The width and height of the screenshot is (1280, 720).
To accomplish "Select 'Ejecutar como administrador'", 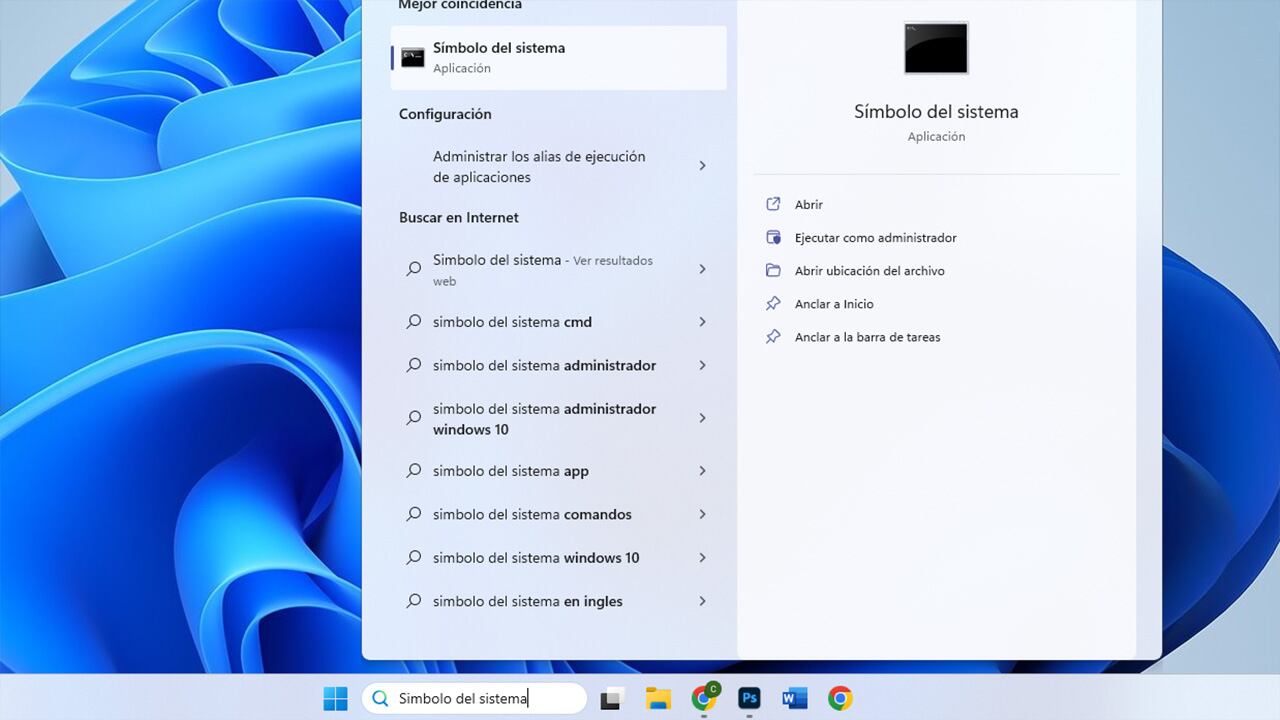I will coord(875,237).
